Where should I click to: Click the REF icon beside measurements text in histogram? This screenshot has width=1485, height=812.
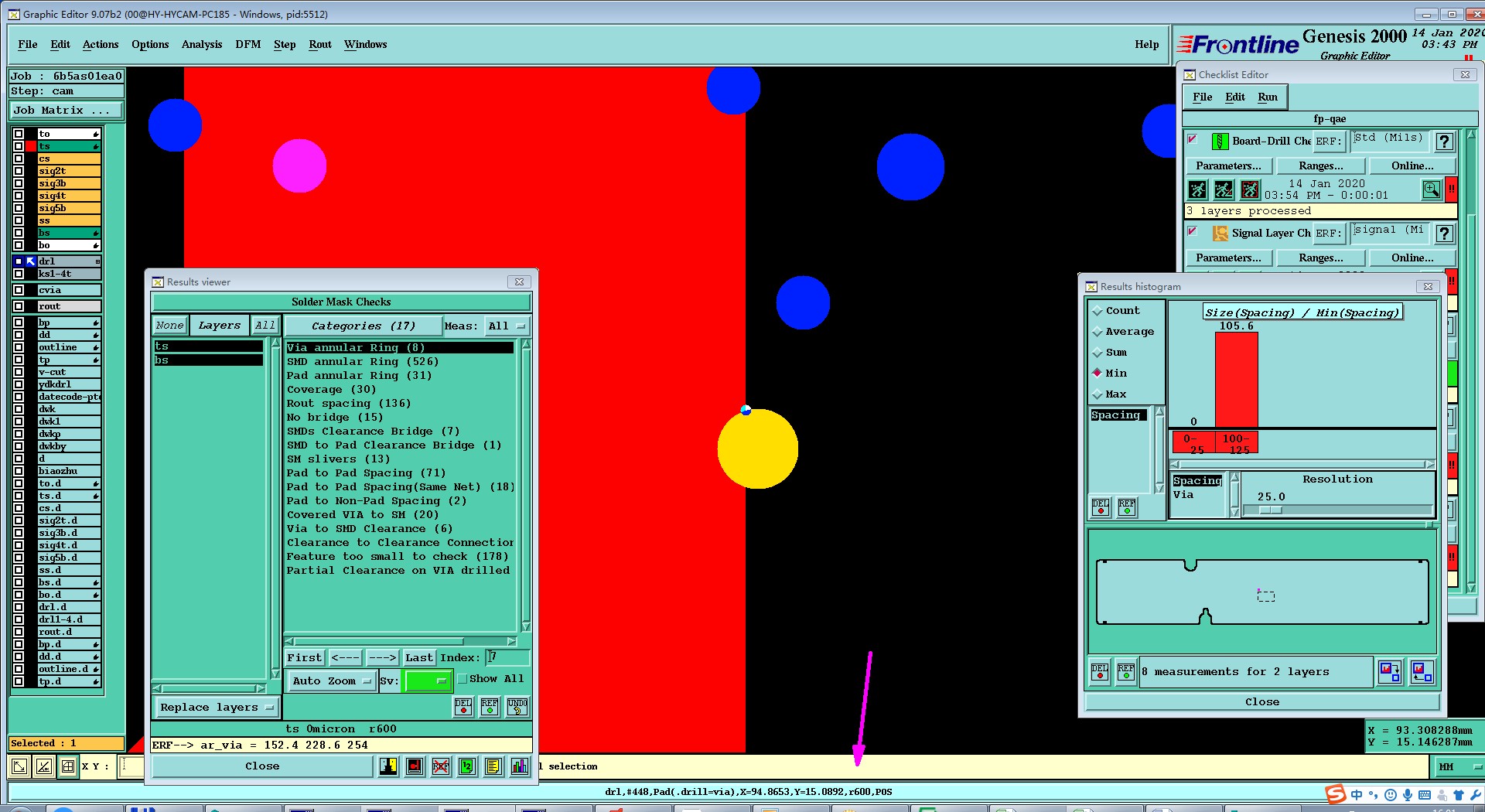tap(1126, 672)
